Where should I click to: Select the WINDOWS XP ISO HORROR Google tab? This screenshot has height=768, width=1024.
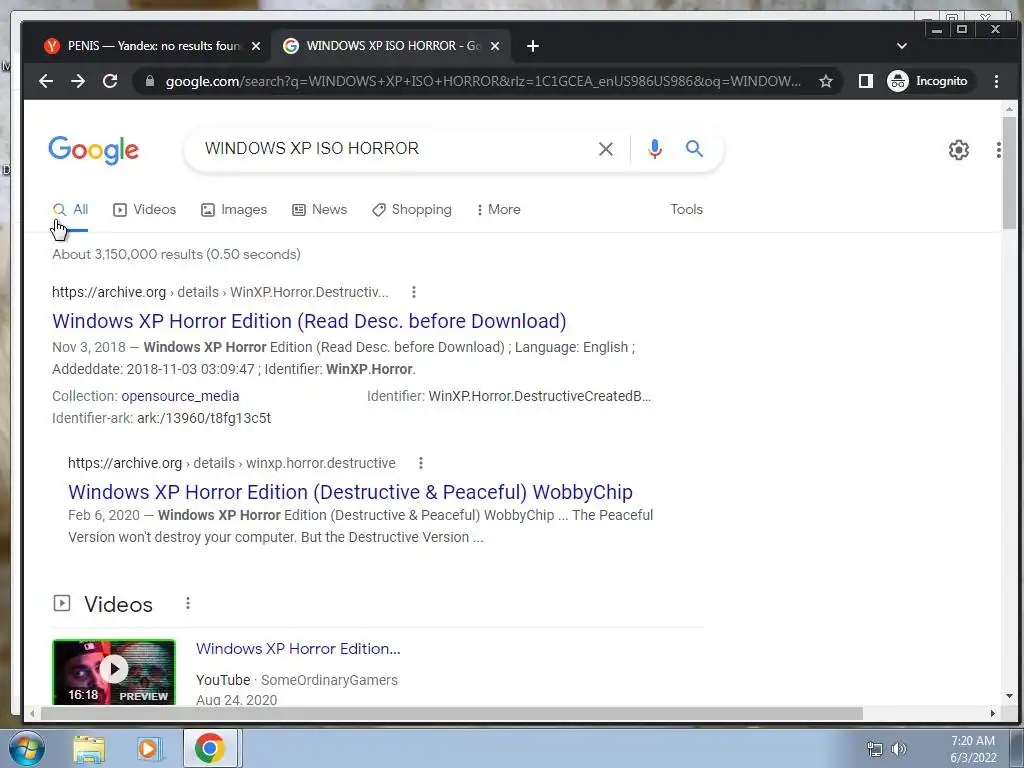coord(392,46)
